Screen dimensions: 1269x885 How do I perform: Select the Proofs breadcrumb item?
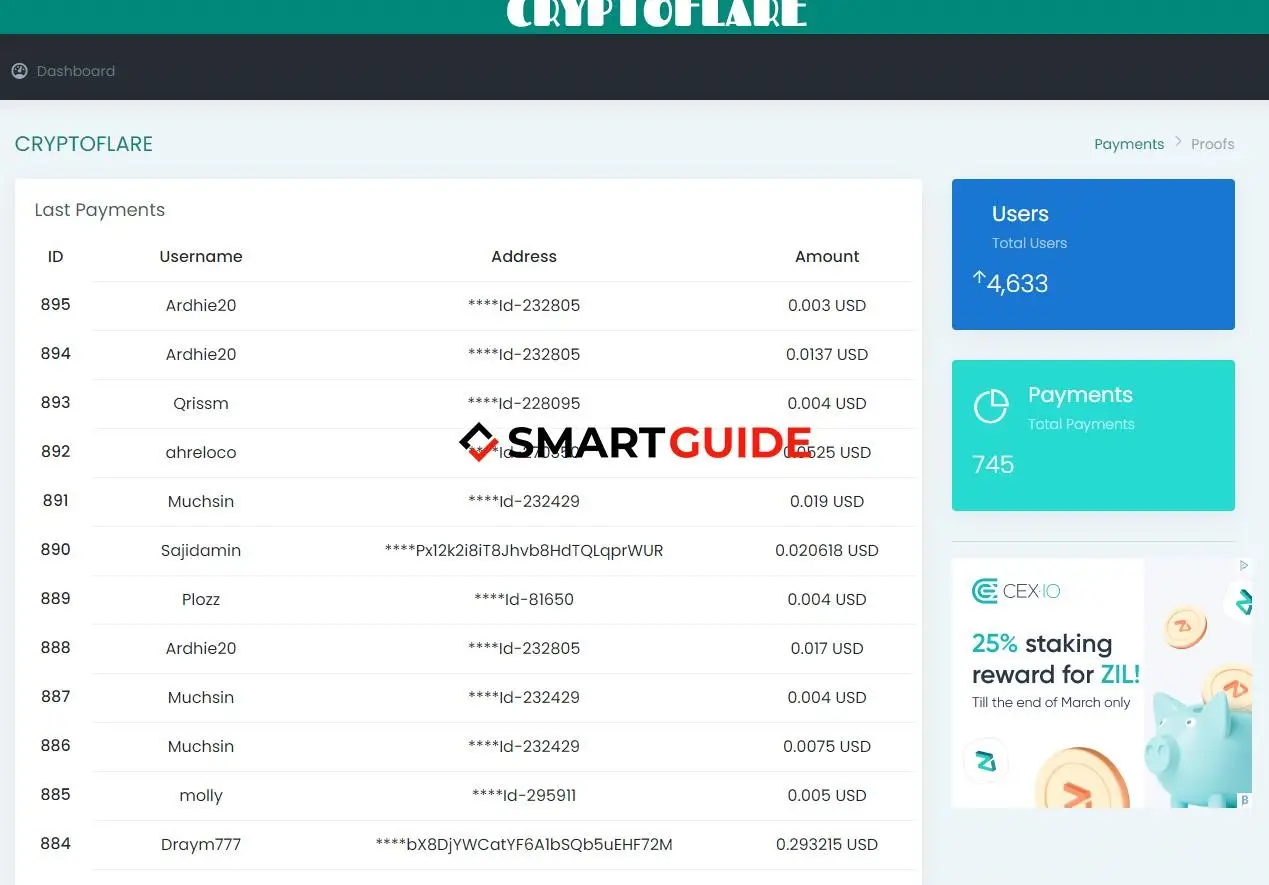1212,143
